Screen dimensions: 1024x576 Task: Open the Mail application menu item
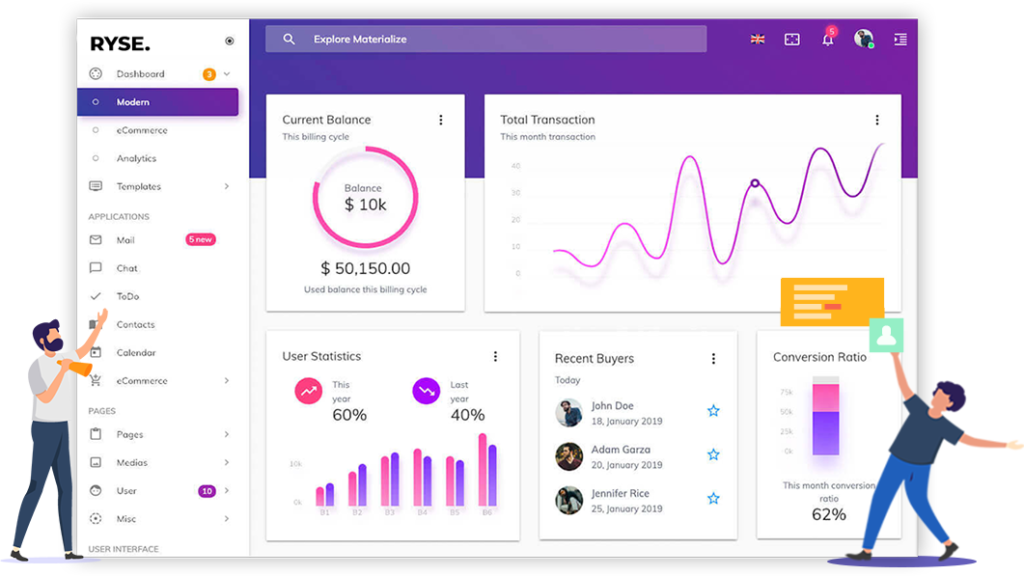pos(125,240)
